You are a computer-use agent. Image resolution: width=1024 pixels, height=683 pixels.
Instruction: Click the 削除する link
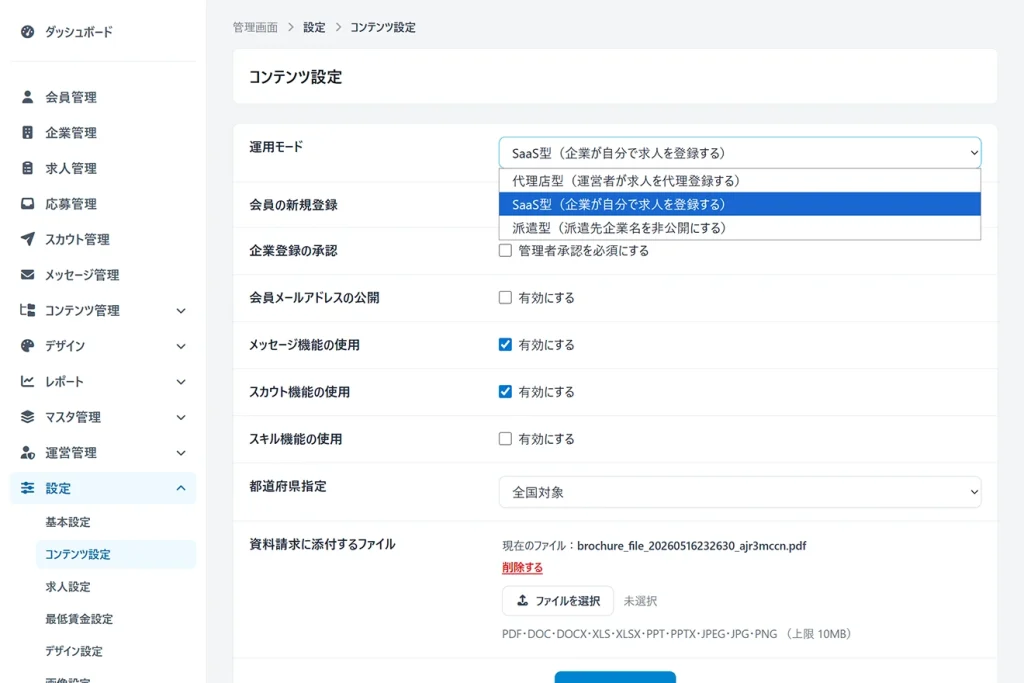(x=522, y=567)
